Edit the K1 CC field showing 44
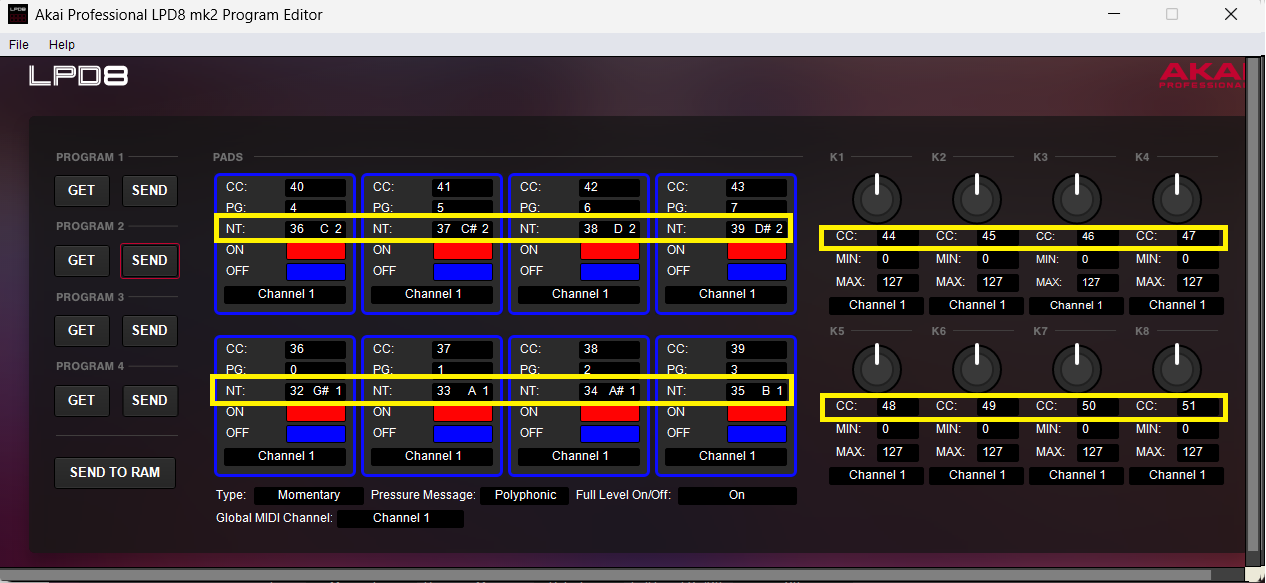Viewport: 1266px width, 583px height. (x=898, y=237)
